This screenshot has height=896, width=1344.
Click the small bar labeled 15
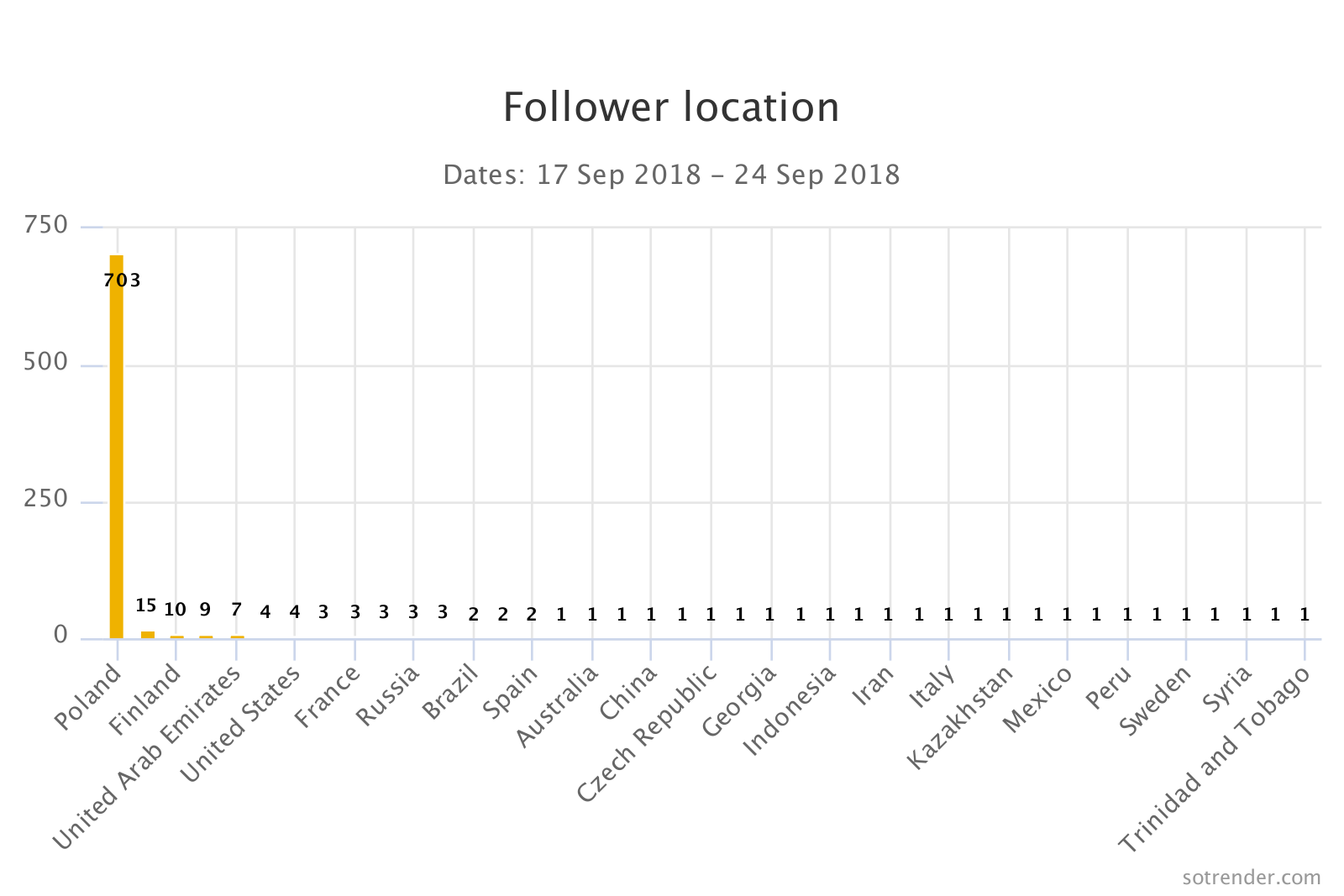[147, 634]
